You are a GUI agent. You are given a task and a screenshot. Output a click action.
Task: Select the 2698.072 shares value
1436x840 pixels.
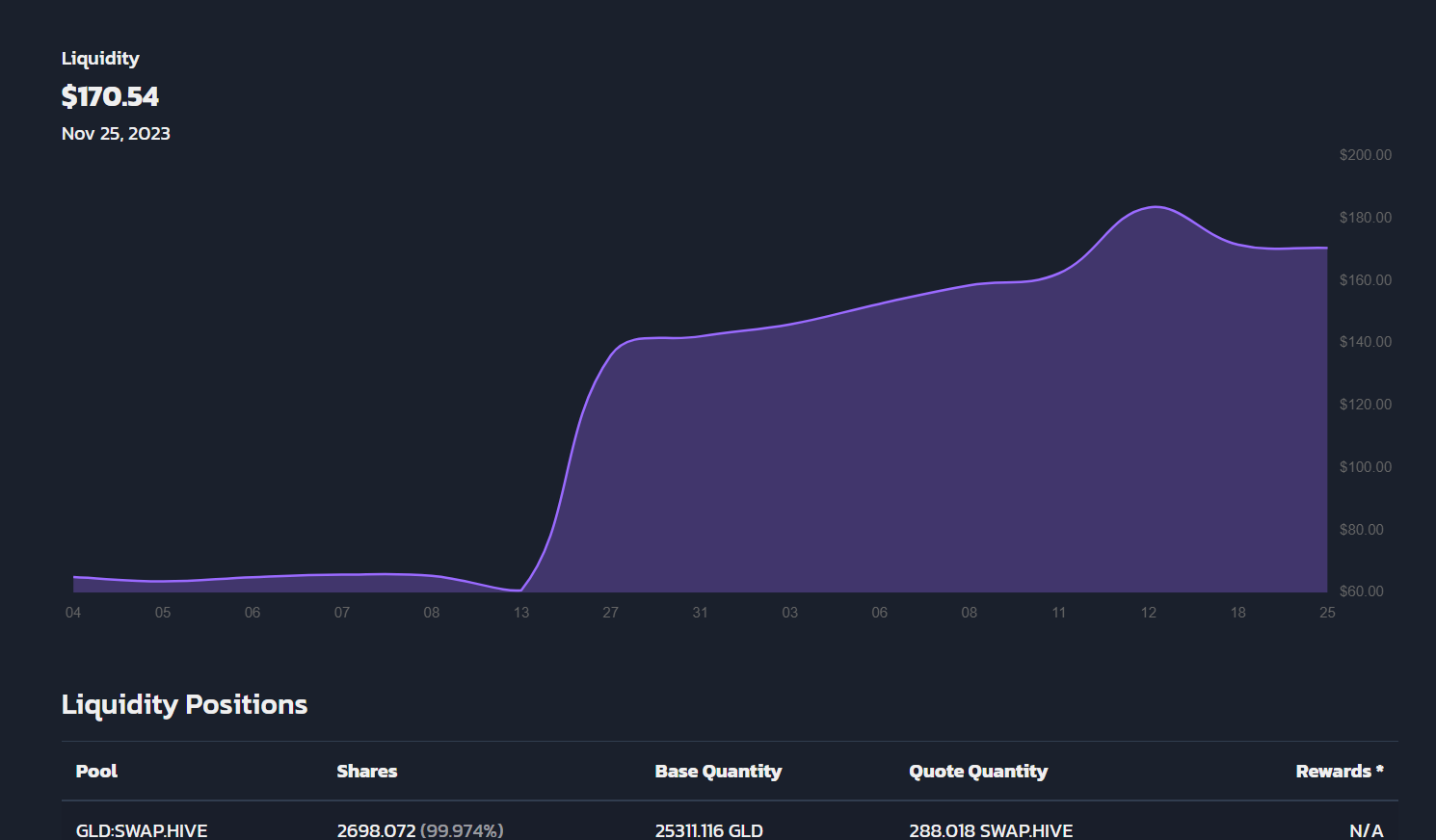pyautogui.click(x=376, y=829)
